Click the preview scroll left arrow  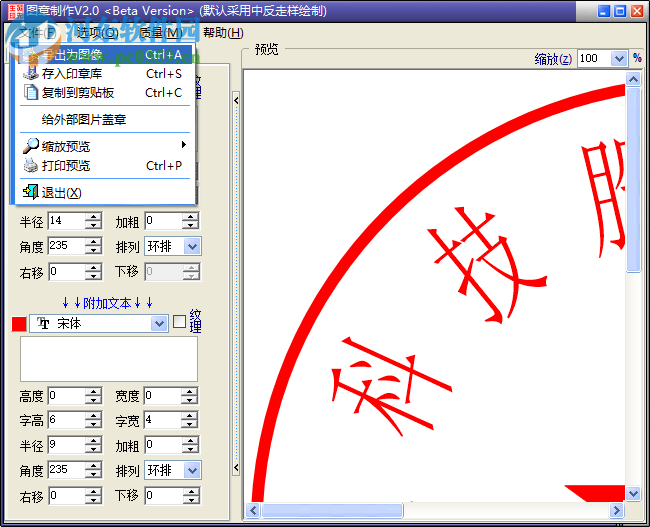253,510
